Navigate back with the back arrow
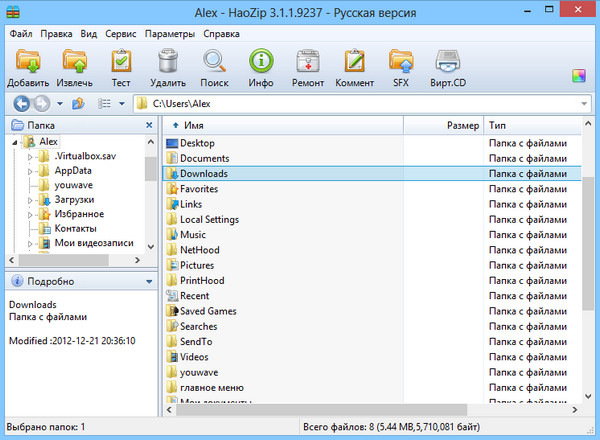This screenshot has height=440, width=600. point(20,103)
